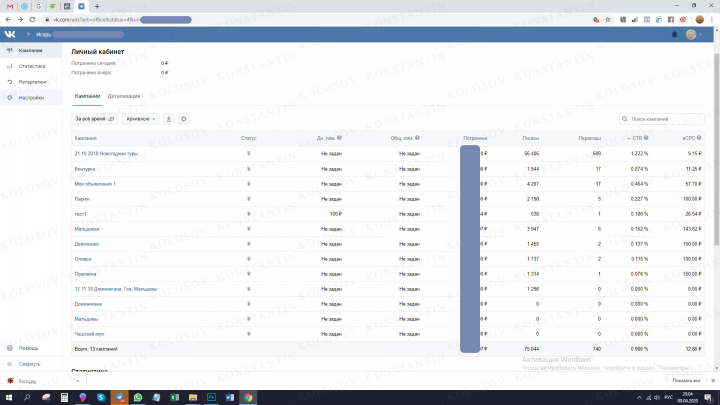Screen dimensions: 720x405
Task: Open campaign 21.10.2018 Новогодние туры
Action: coord(106,154)
